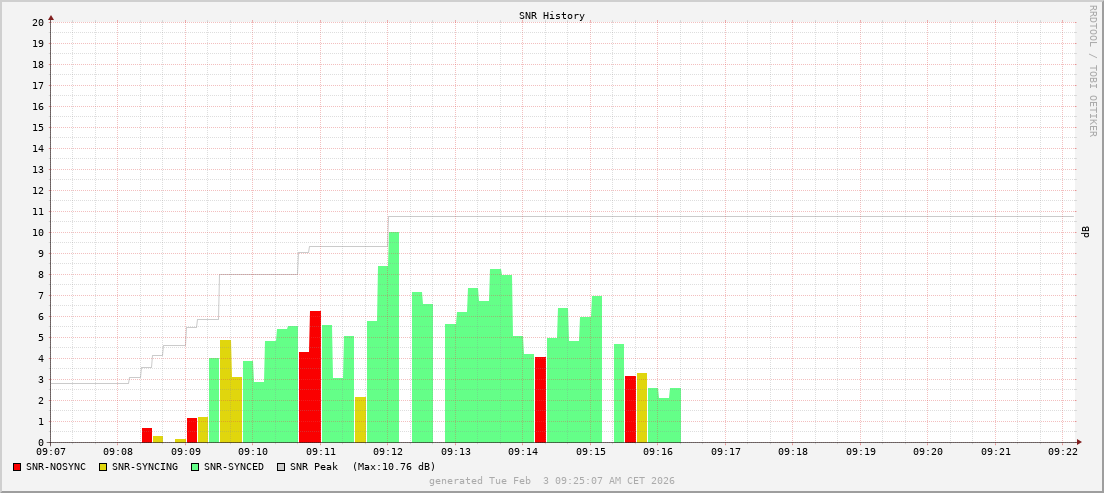Click the tallest green bar at 09:12
1104x493 pixels.
394,340
